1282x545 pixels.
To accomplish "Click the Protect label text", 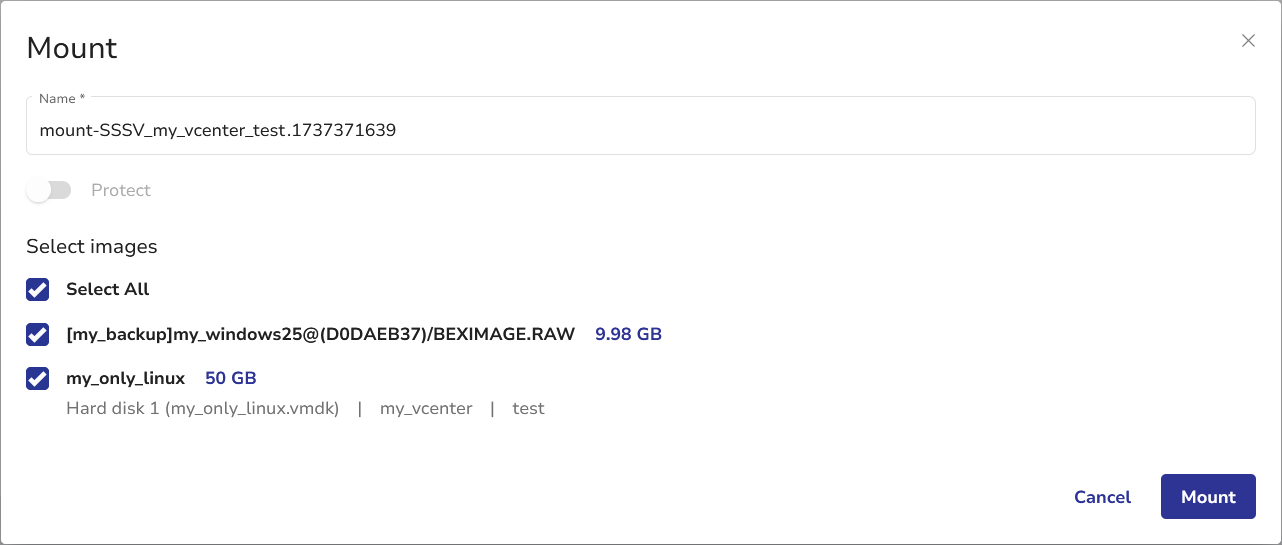I will pos(121,190).
